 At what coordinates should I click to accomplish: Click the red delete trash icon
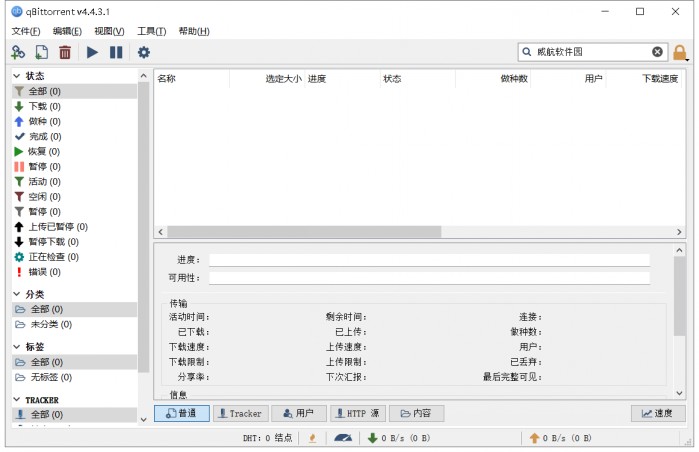(65, 52)
